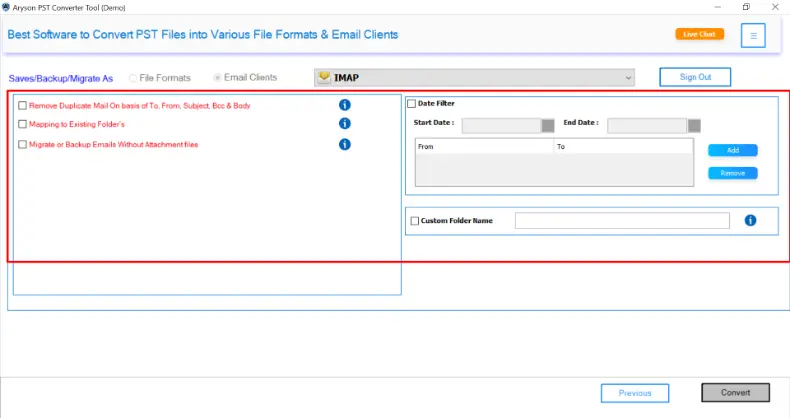Click the From column header

coord(485,147)
